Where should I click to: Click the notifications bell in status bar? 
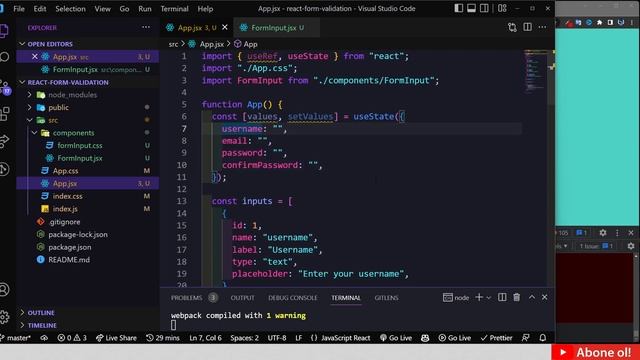coord(542,338)
